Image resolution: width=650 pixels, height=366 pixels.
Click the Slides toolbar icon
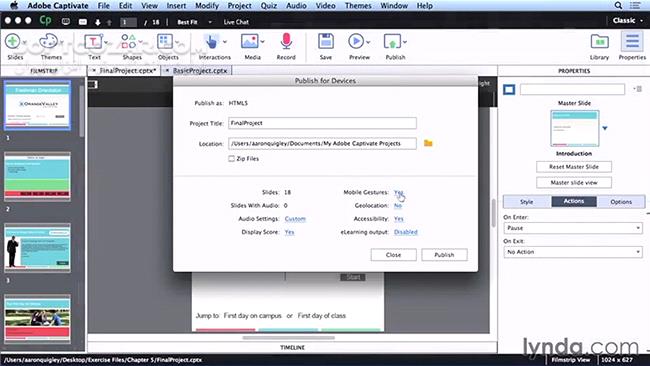coord(13,41)
